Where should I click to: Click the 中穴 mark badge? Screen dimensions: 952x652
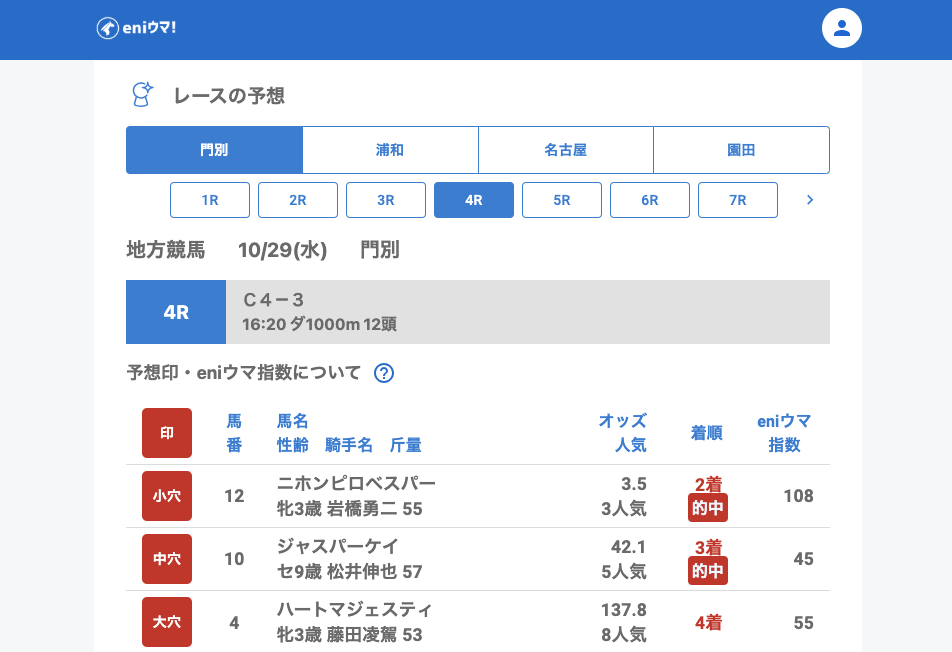click(167, 559)
